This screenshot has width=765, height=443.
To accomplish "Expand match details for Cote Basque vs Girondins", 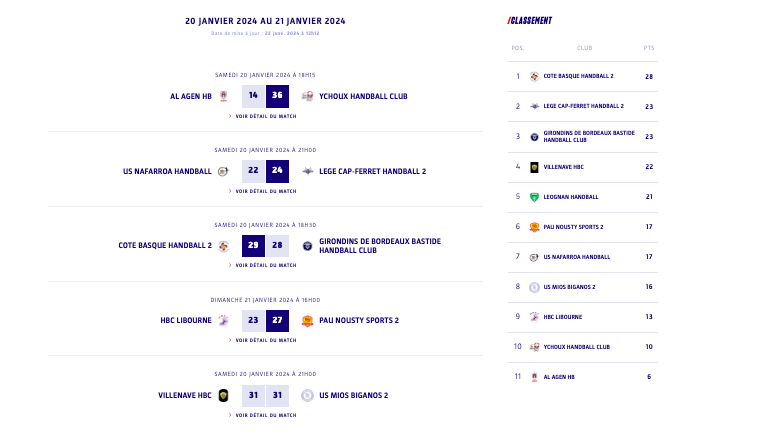I will point(265,265).
